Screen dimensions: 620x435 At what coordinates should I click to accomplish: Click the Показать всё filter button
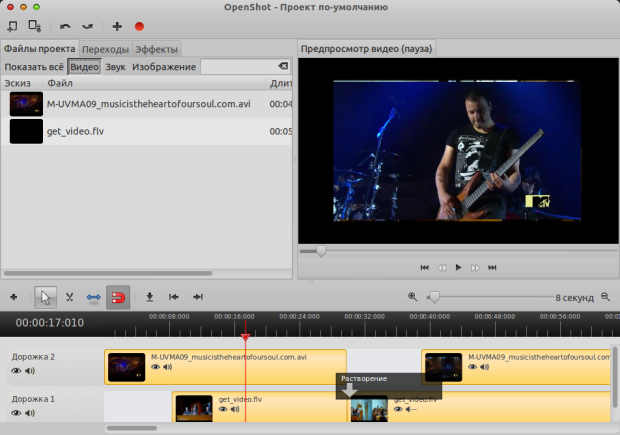click(x=33, y=67)
